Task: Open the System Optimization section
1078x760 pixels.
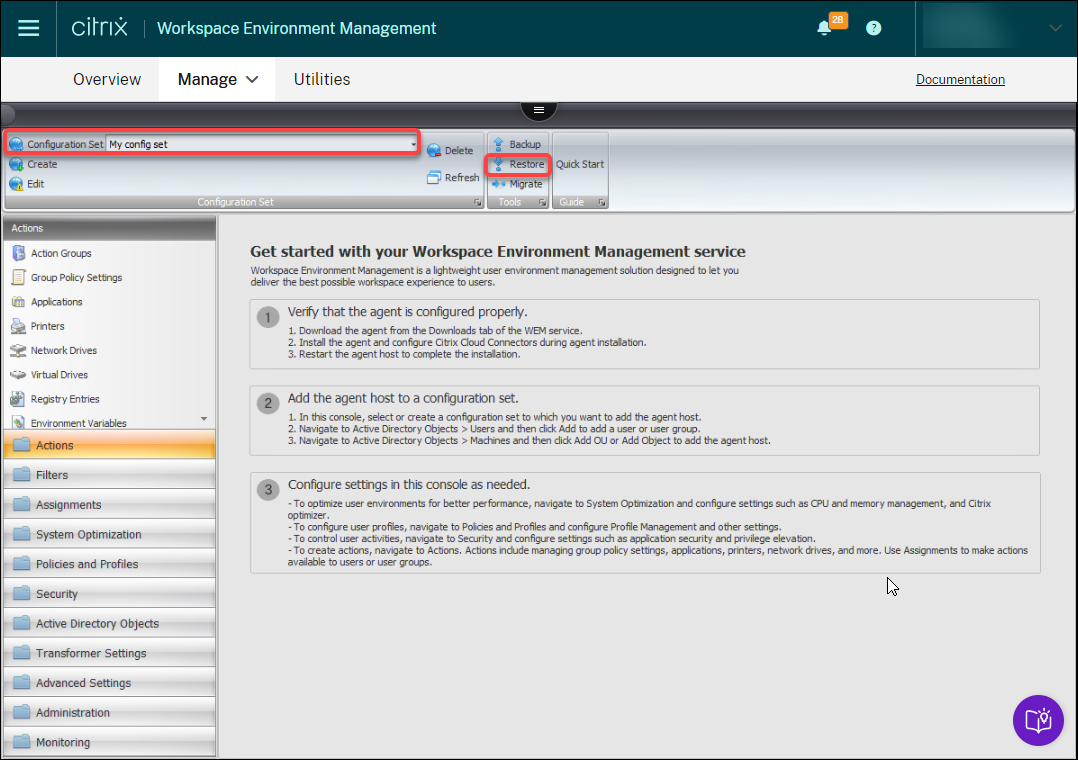Action: [x=88, y=534]
